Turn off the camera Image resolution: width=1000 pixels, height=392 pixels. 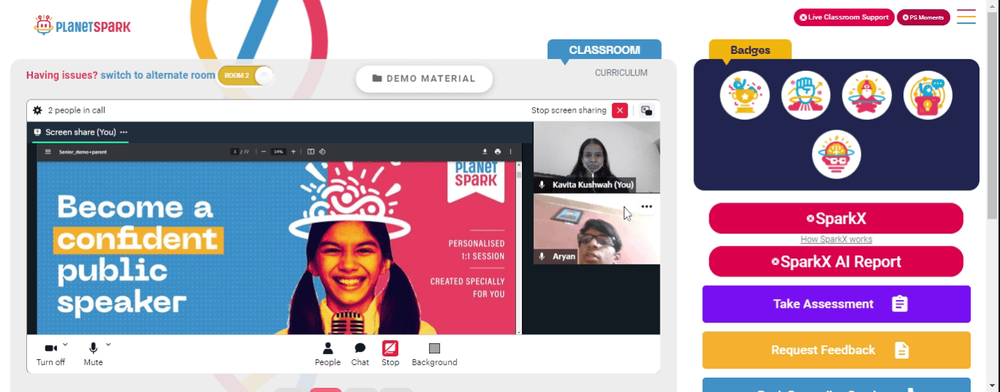[50, 354]
